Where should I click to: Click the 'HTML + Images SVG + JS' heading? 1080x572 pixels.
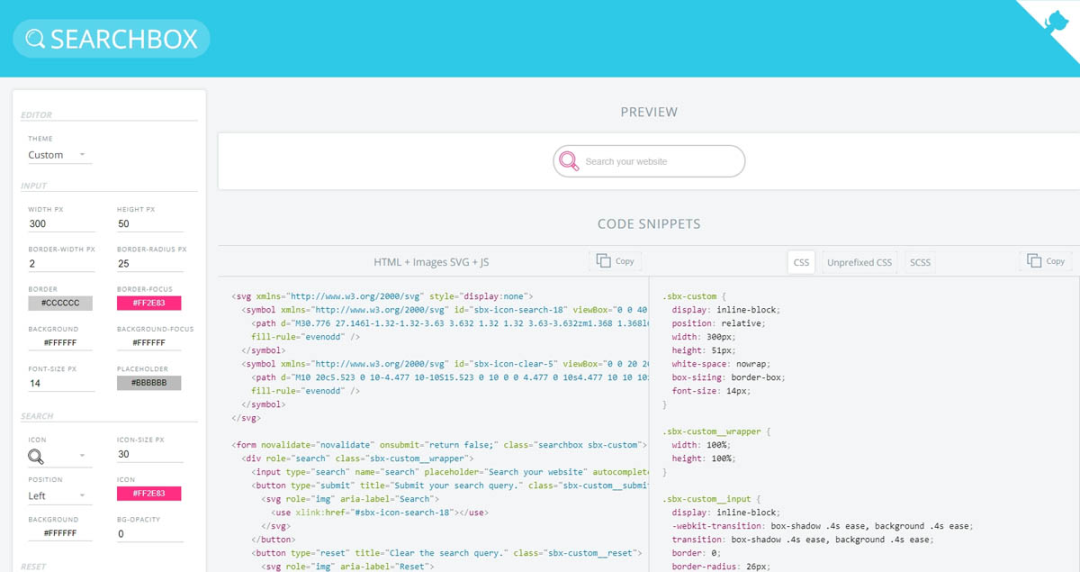tap(431, 262)
